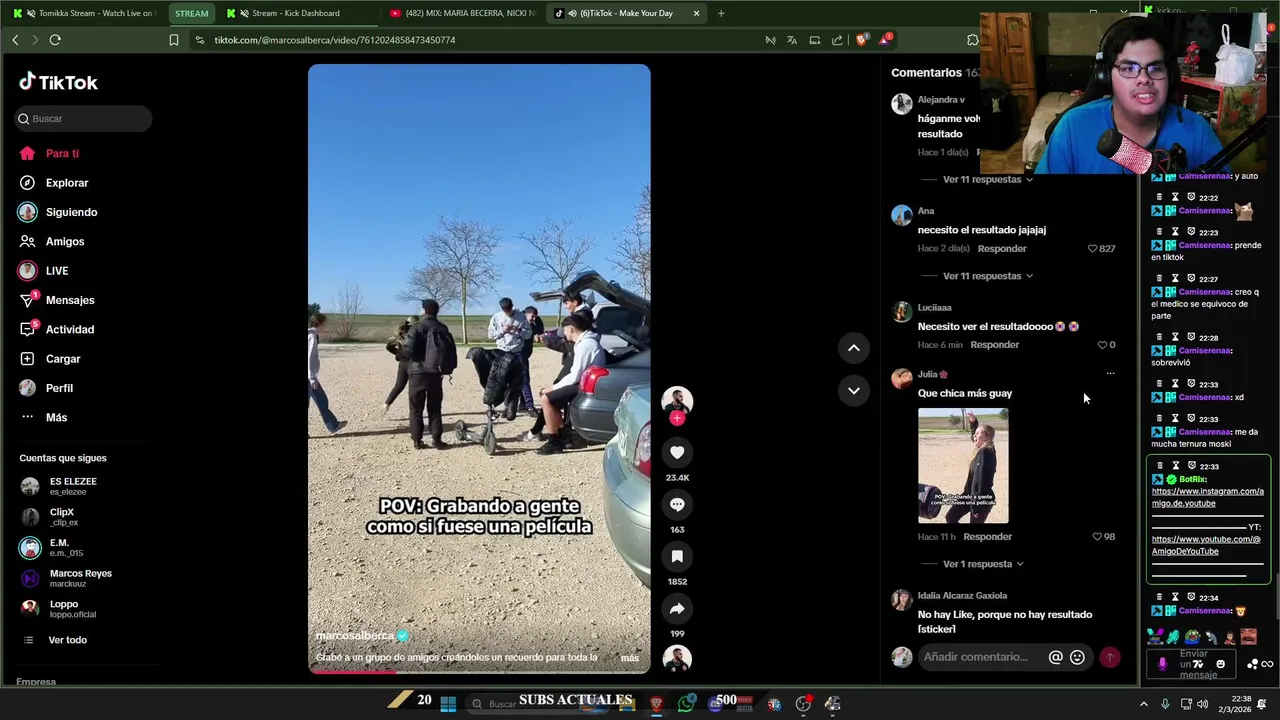
Task: Open Loppo followed account
Action: 58,608
